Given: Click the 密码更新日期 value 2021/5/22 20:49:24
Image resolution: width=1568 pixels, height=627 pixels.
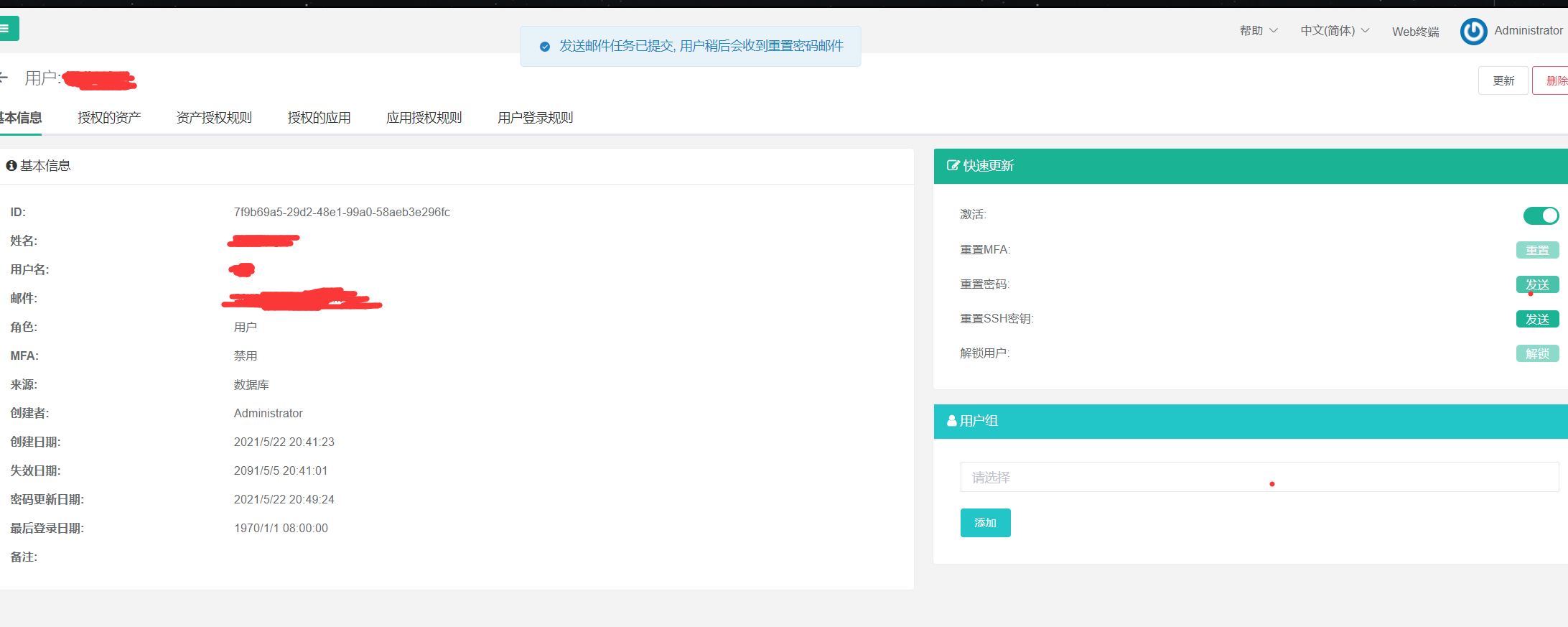Looking at the screenshot, I should coord(284,500).
